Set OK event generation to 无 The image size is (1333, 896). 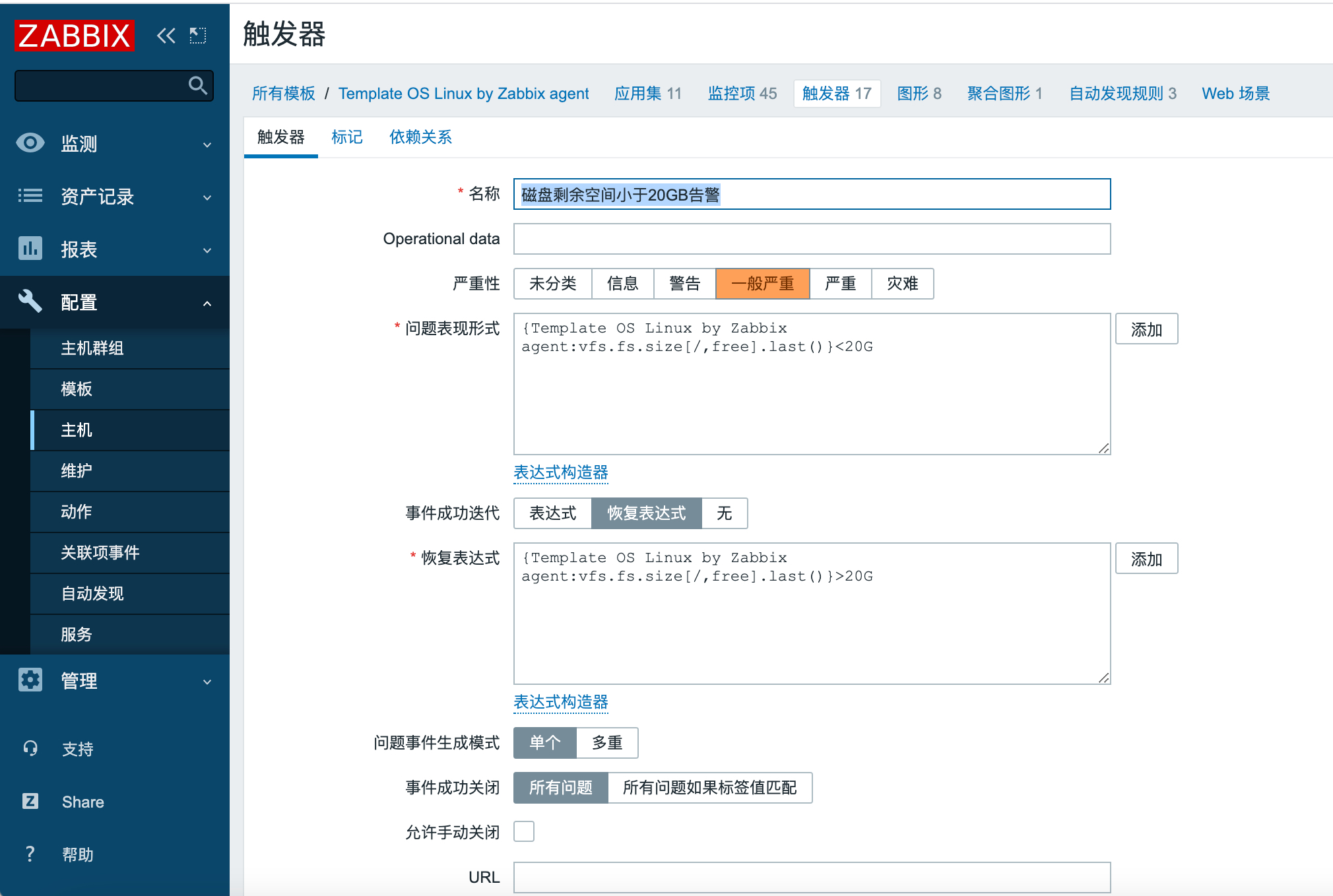coord(724,513)
